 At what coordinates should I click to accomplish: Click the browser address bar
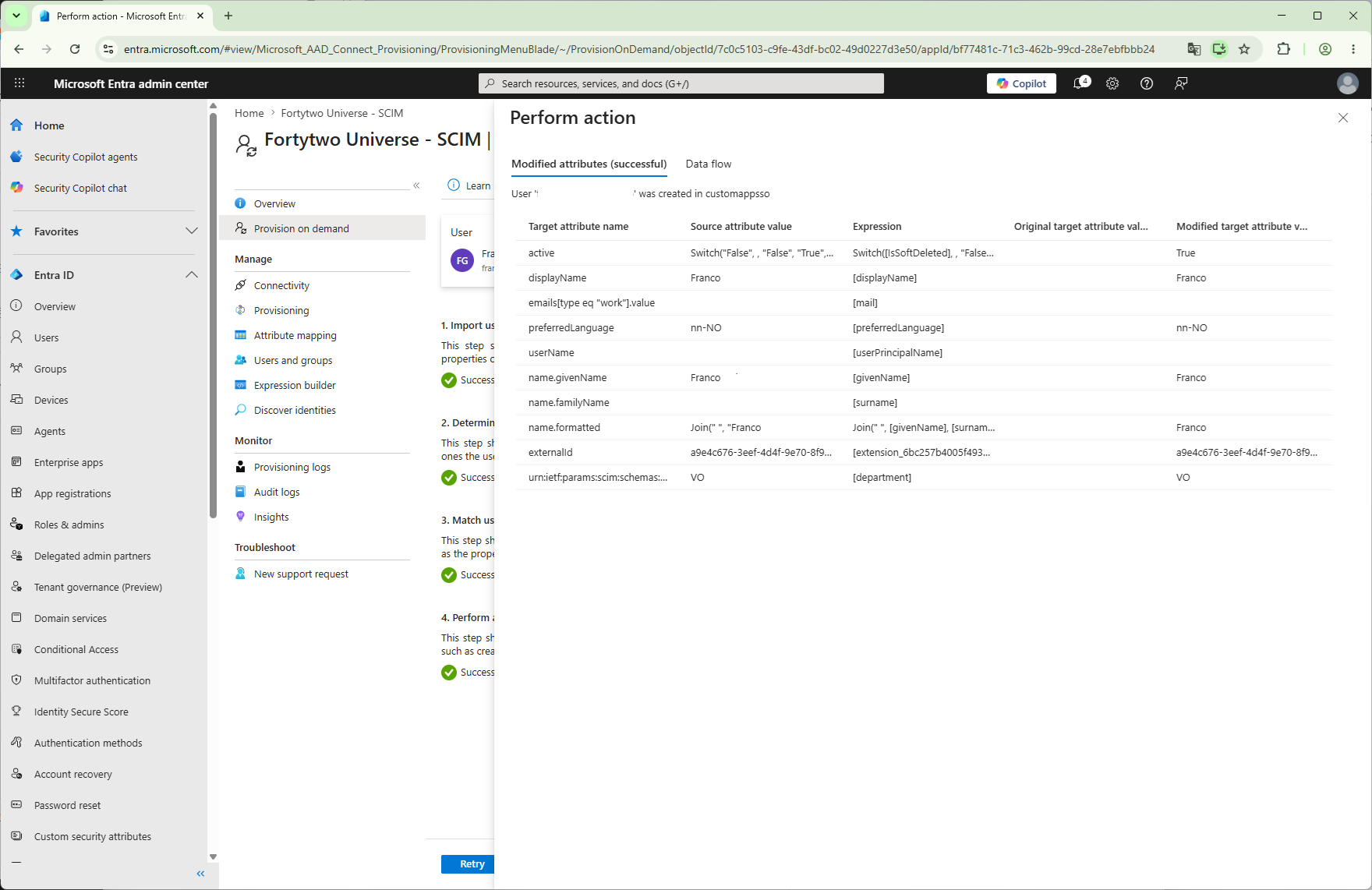point(639,49)
